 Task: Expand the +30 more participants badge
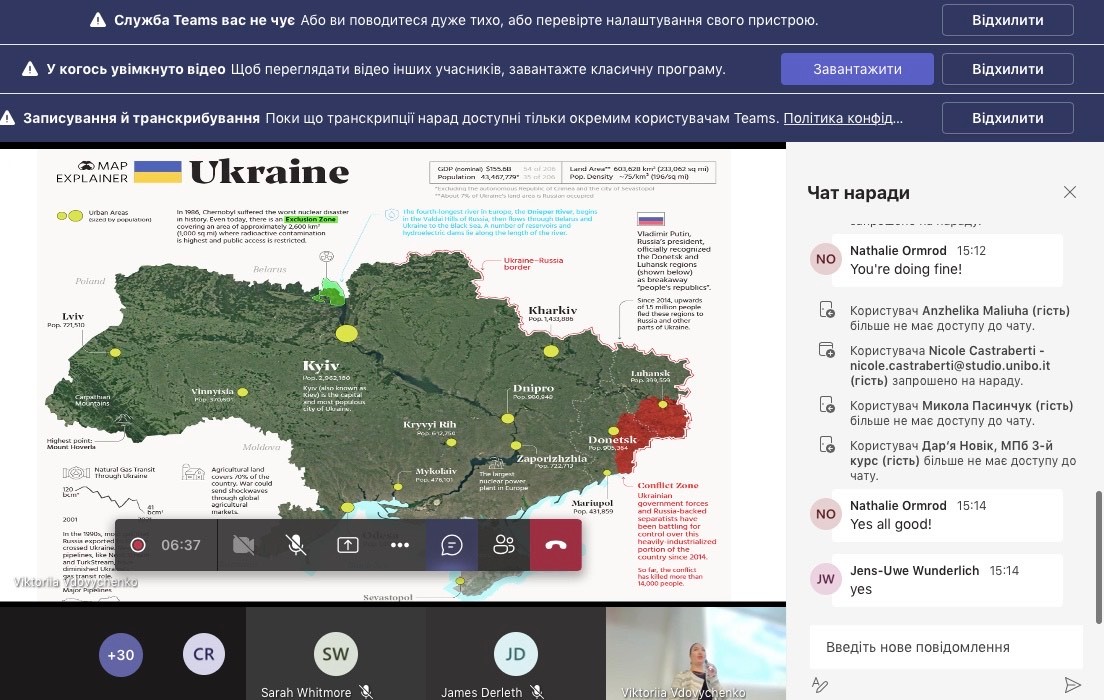click(x=120, y=655)
